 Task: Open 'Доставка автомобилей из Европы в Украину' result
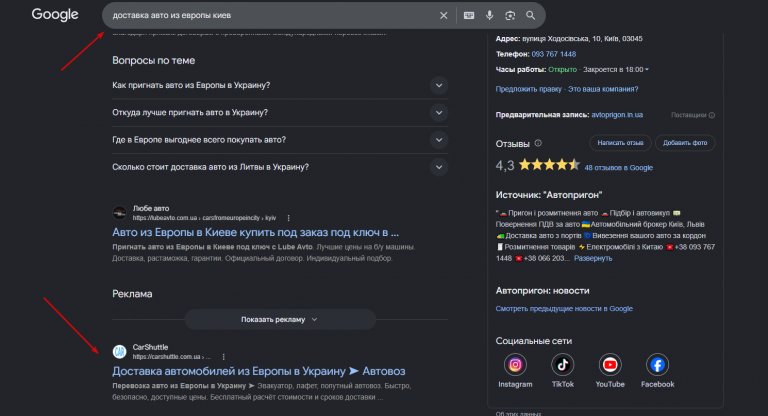[259, 371]
